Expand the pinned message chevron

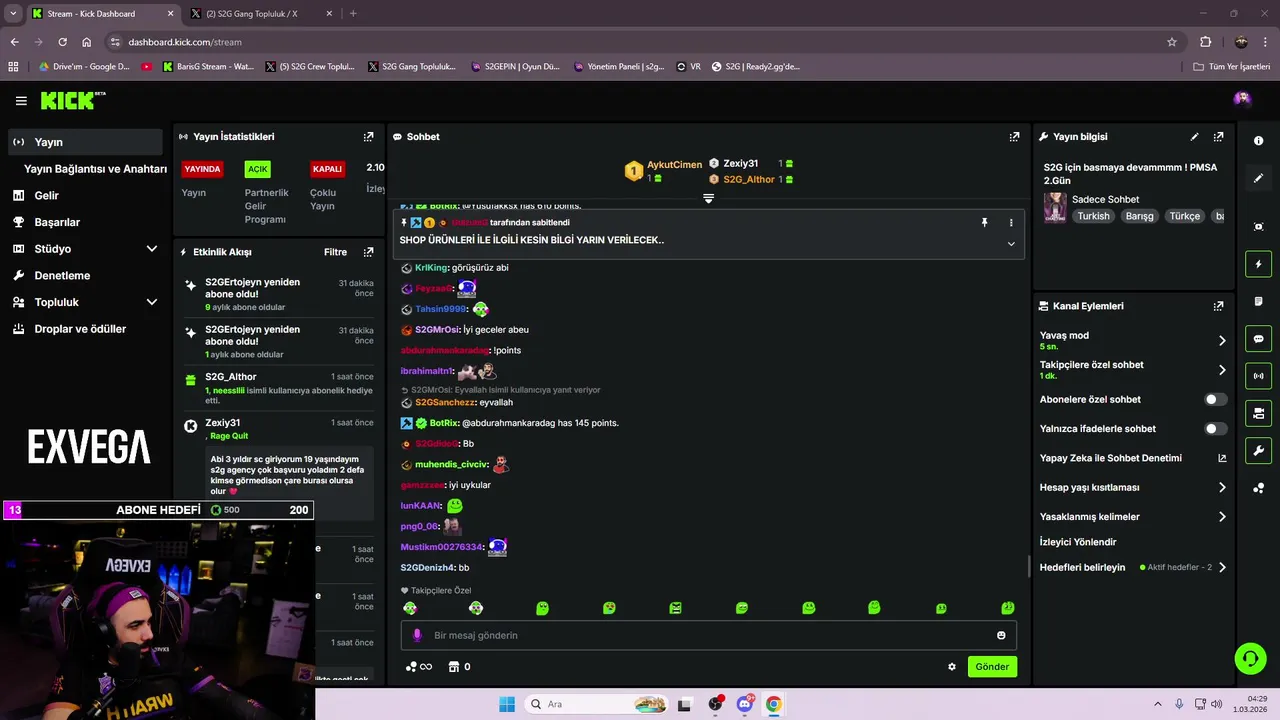point(1011,243)
